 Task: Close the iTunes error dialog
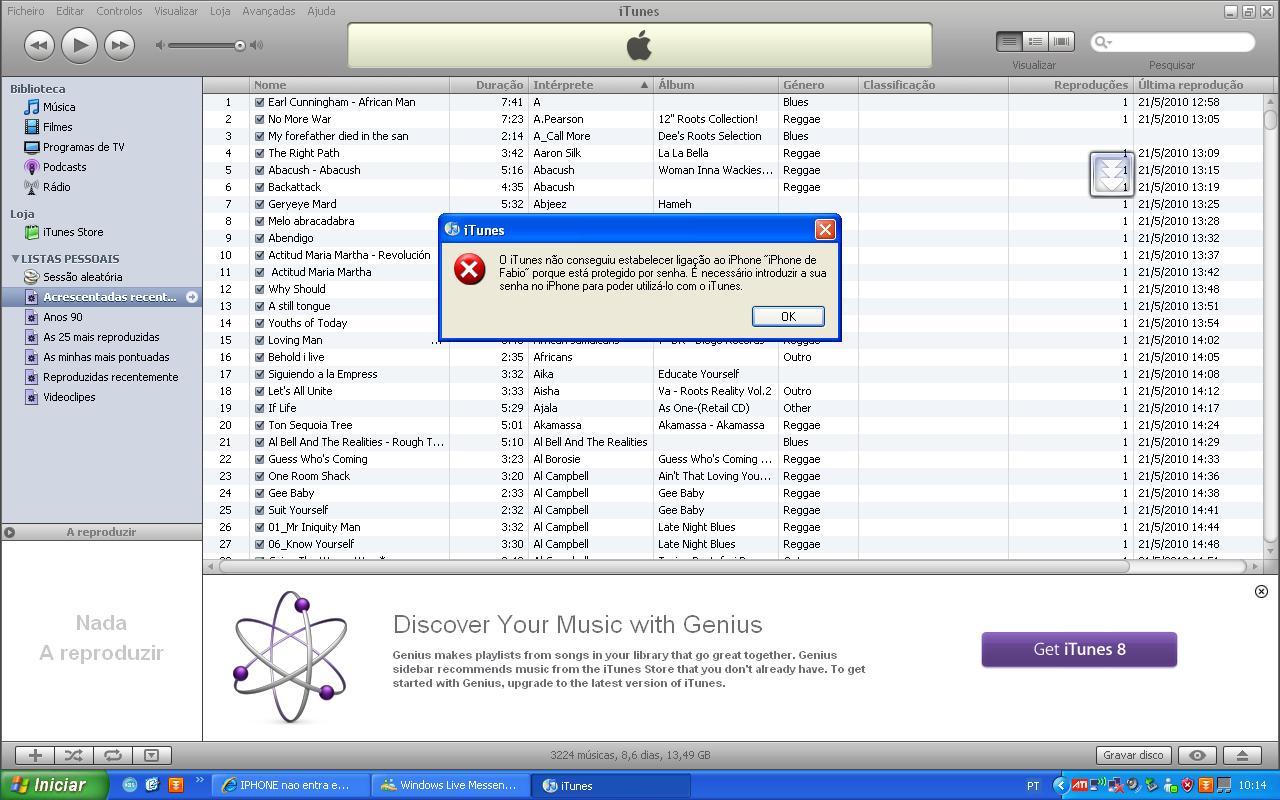[x=825, y=230]
